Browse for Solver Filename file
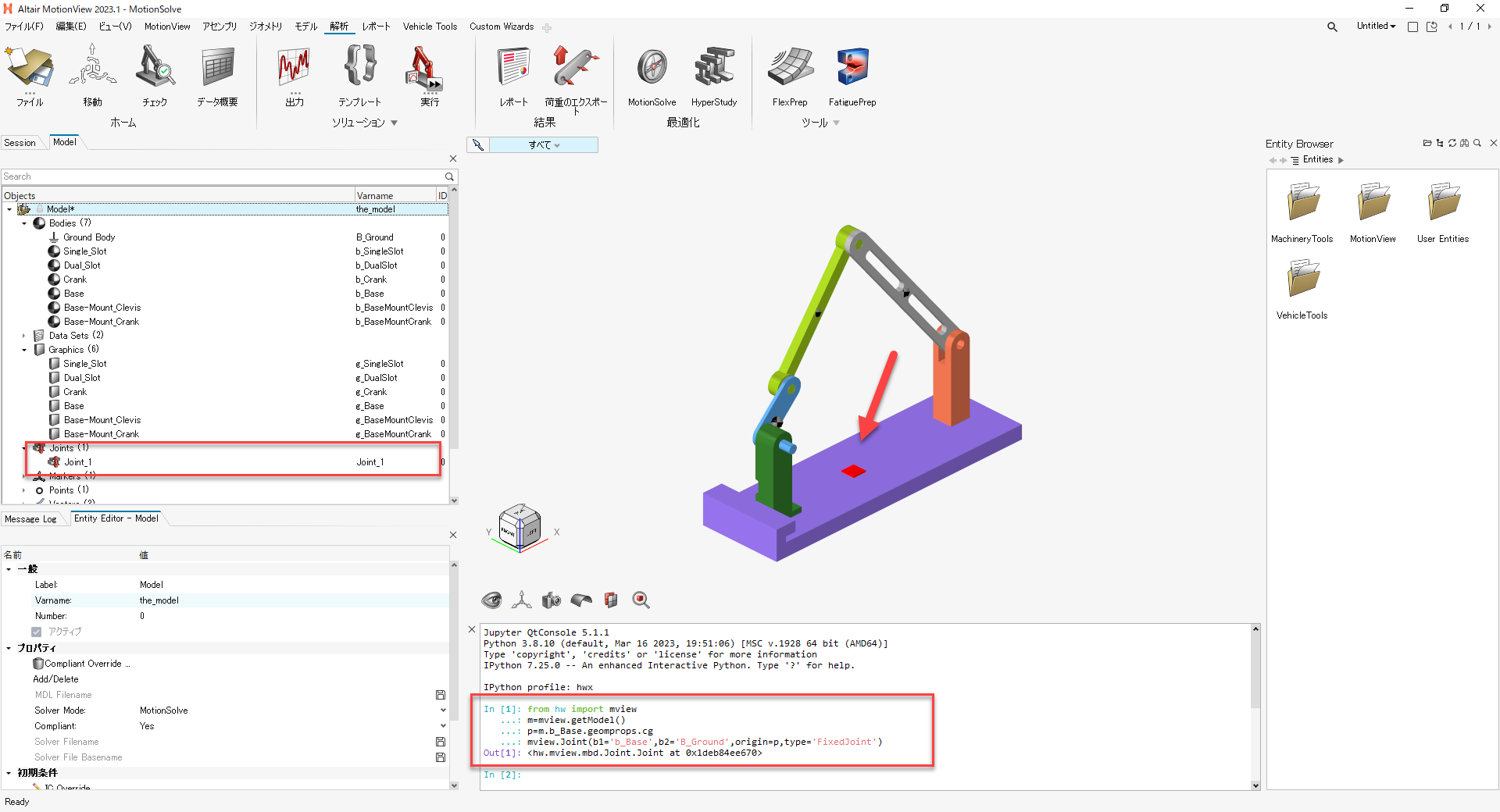Screen dimensions: 1500x812 [x=441, y=742]
